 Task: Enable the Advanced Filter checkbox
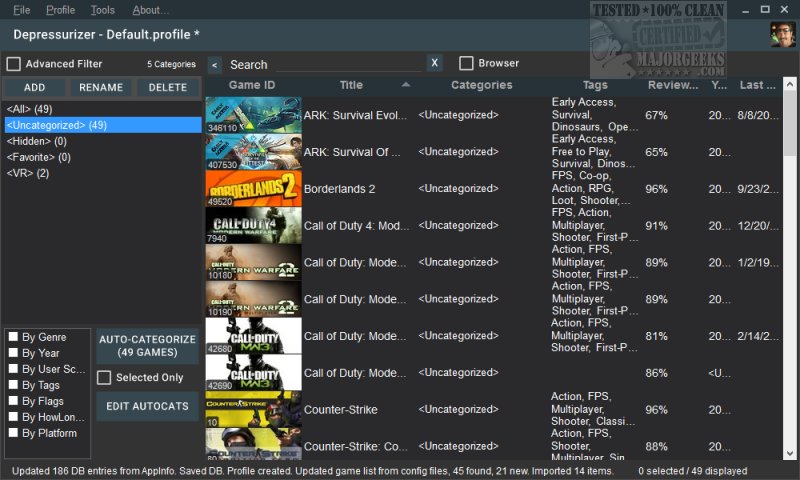[x=14, y=64]
